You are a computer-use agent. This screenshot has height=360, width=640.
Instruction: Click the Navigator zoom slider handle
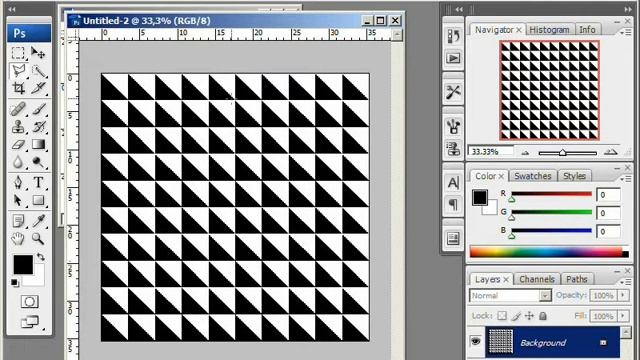point(562,152)
